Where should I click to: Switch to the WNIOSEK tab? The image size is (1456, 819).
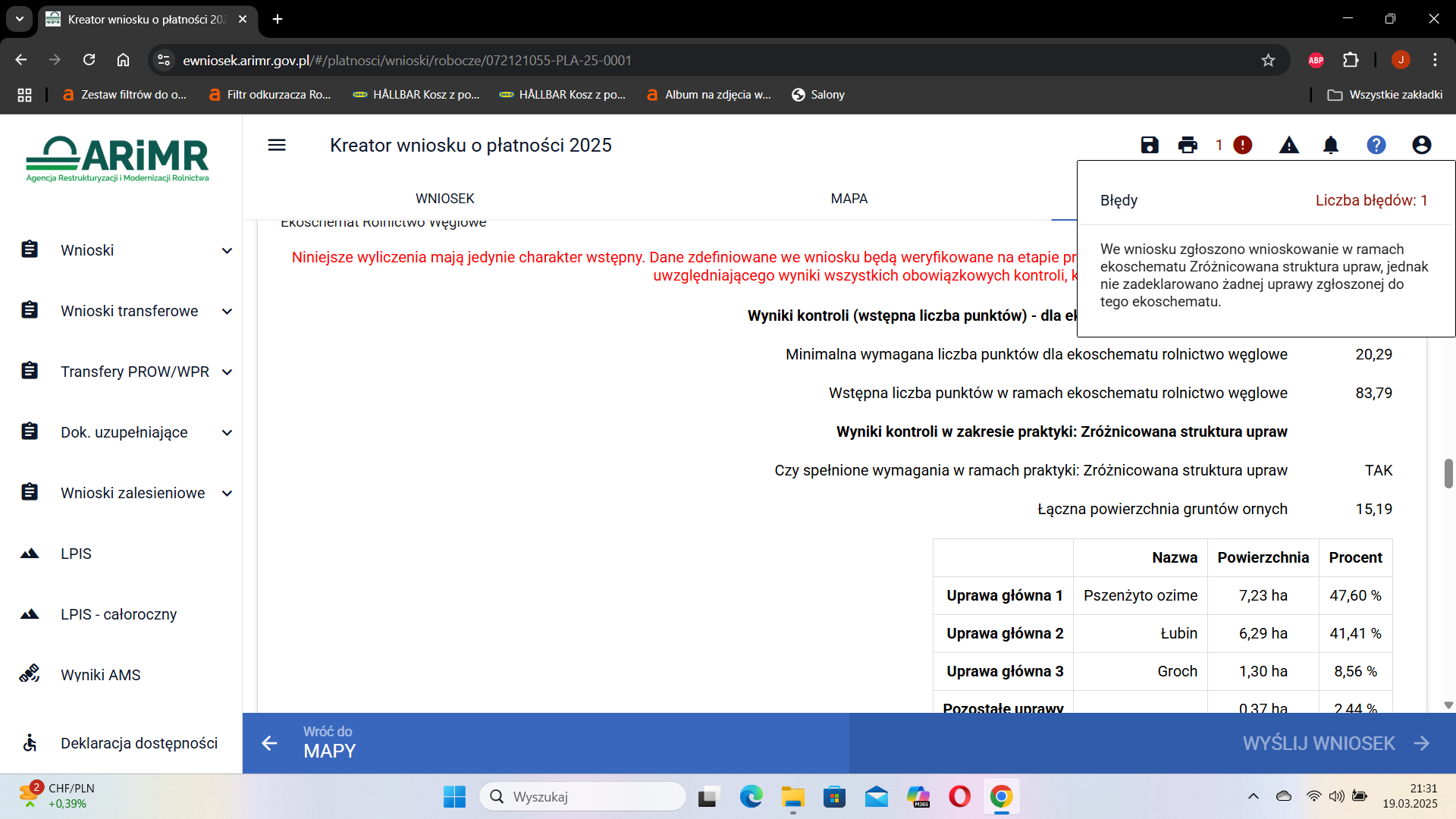tap(444, 199)
